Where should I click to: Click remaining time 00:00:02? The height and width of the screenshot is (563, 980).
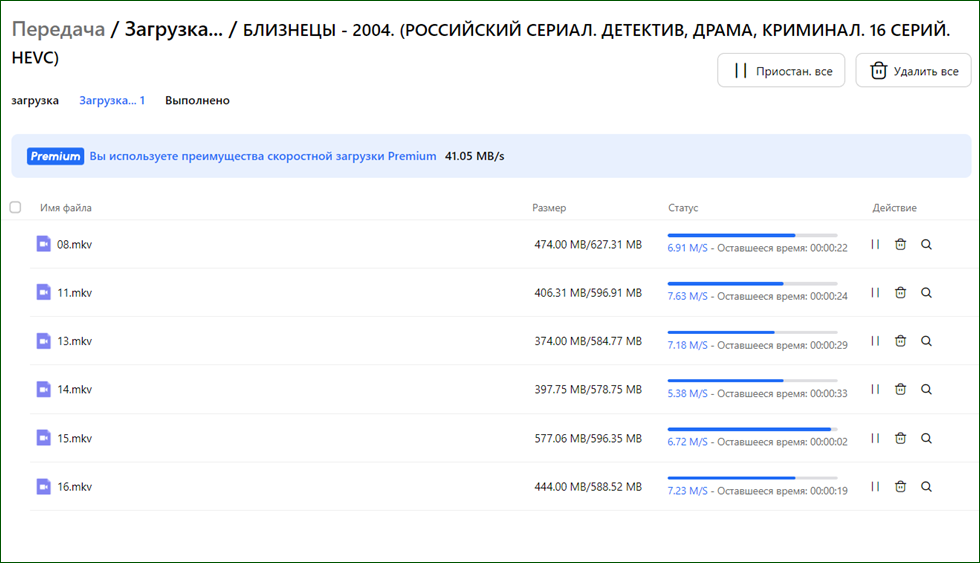click(x=829, y=442)
